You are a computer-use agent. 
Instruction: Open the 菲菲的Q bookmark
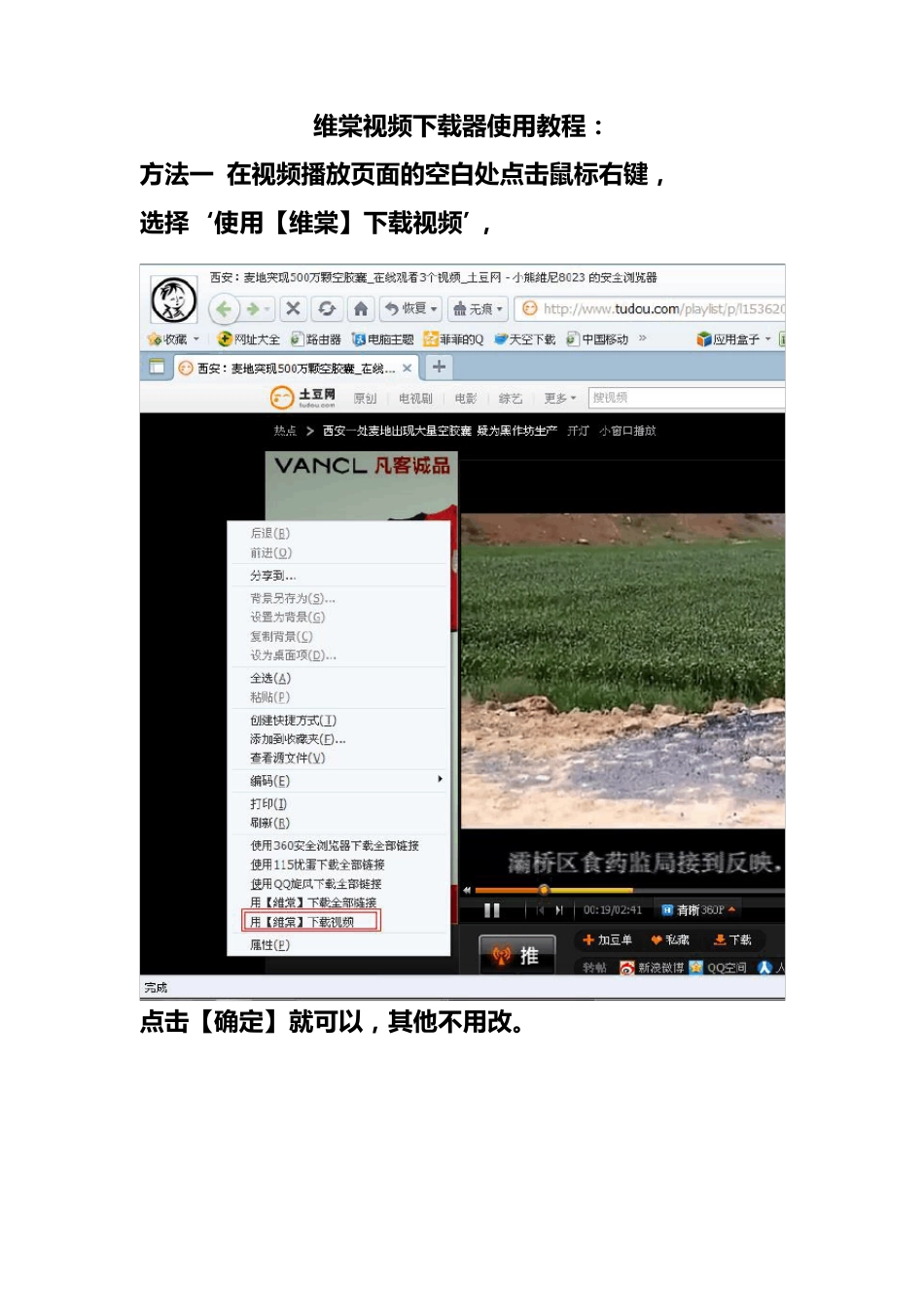(453, 339)
